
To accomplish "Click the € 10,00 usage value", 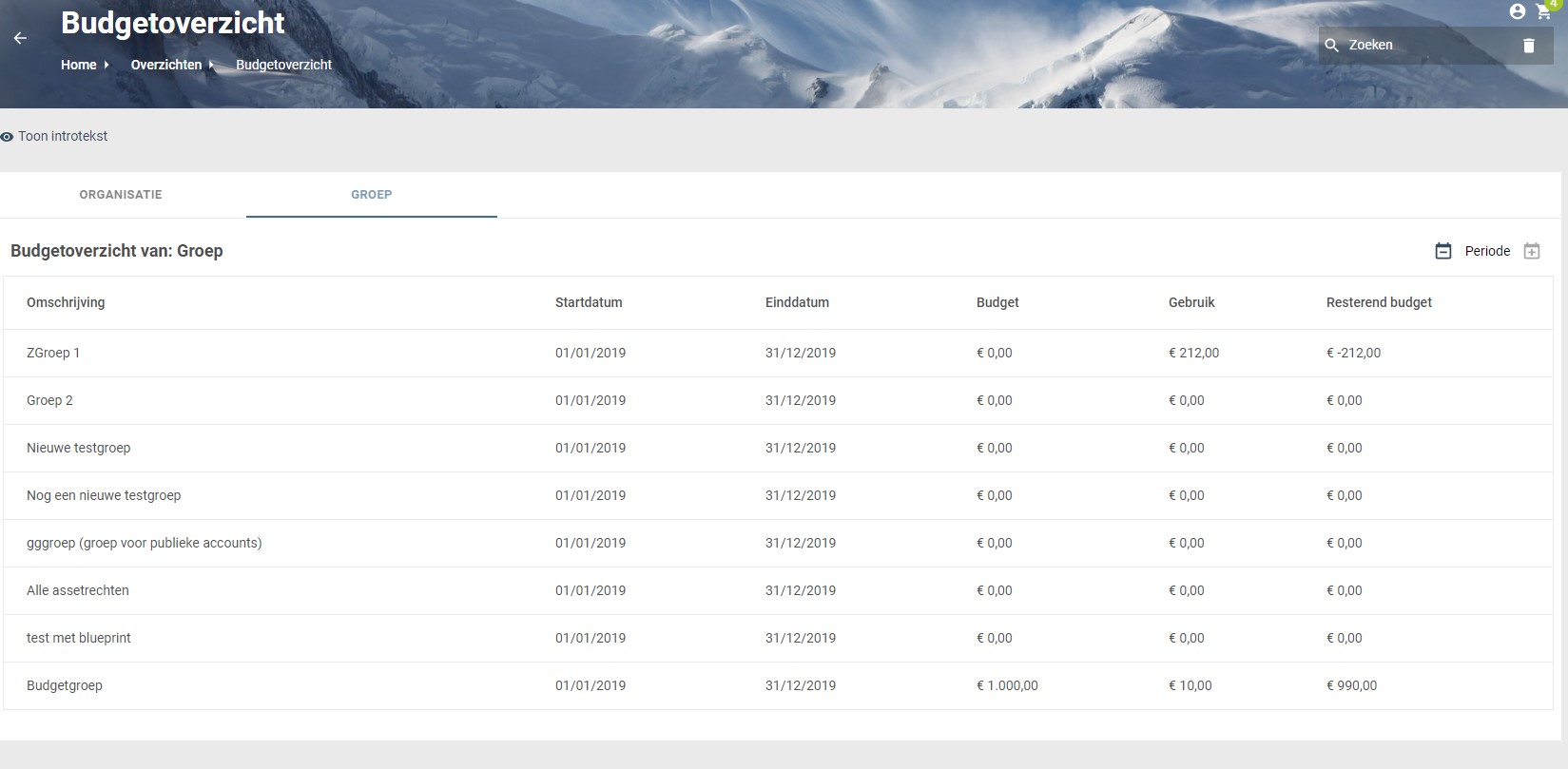I will tap(1190, 685).
